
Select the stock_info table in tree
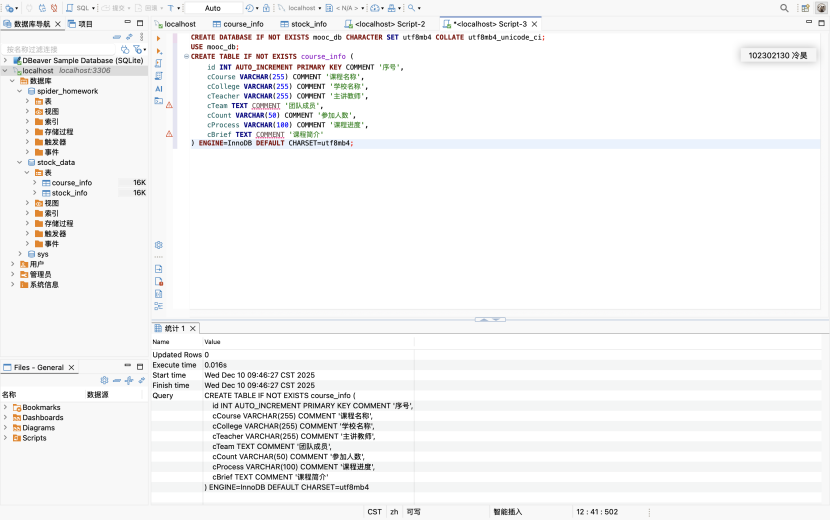click(x=69, y=193)
